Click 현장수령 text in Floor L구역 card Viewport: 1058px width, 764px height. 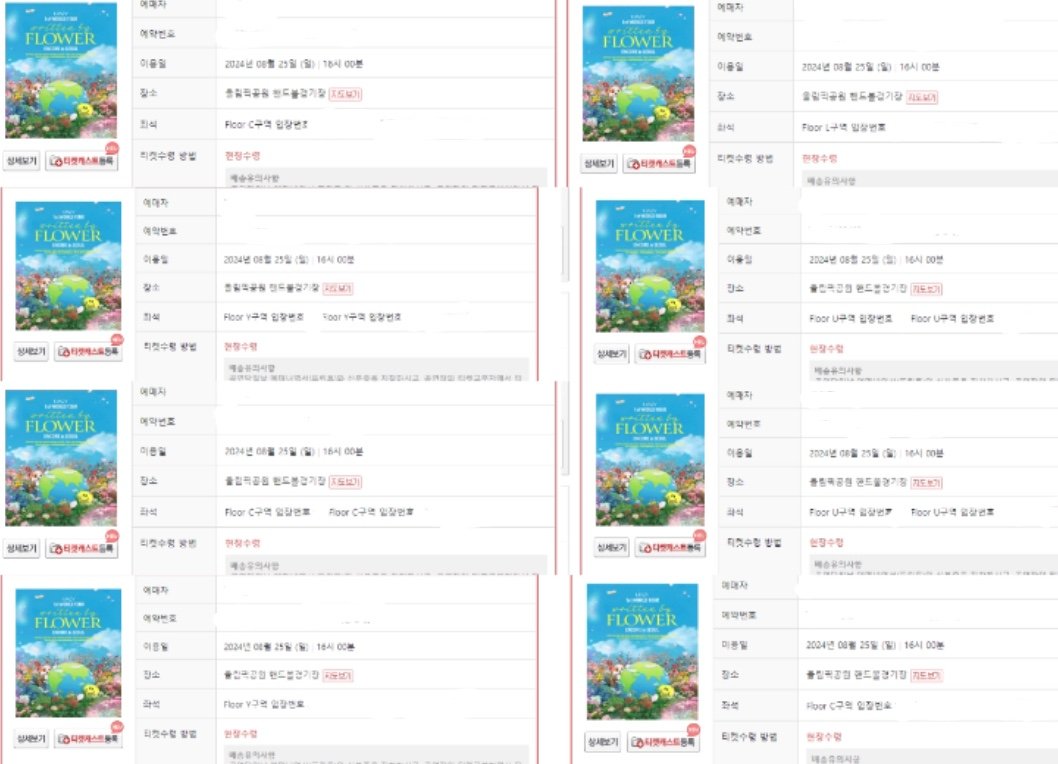[819, 159]
